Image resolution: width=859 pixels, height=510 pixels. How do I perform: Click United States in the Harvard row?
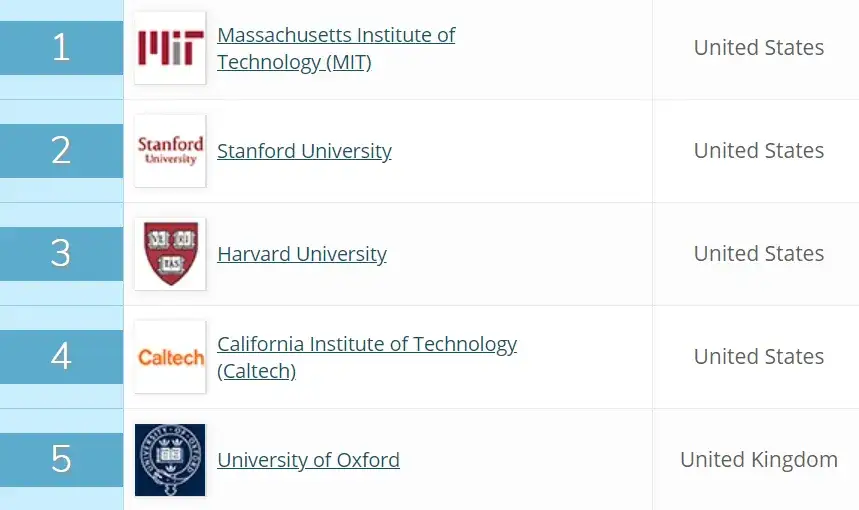pyautogui.click(x=759, y=254)
